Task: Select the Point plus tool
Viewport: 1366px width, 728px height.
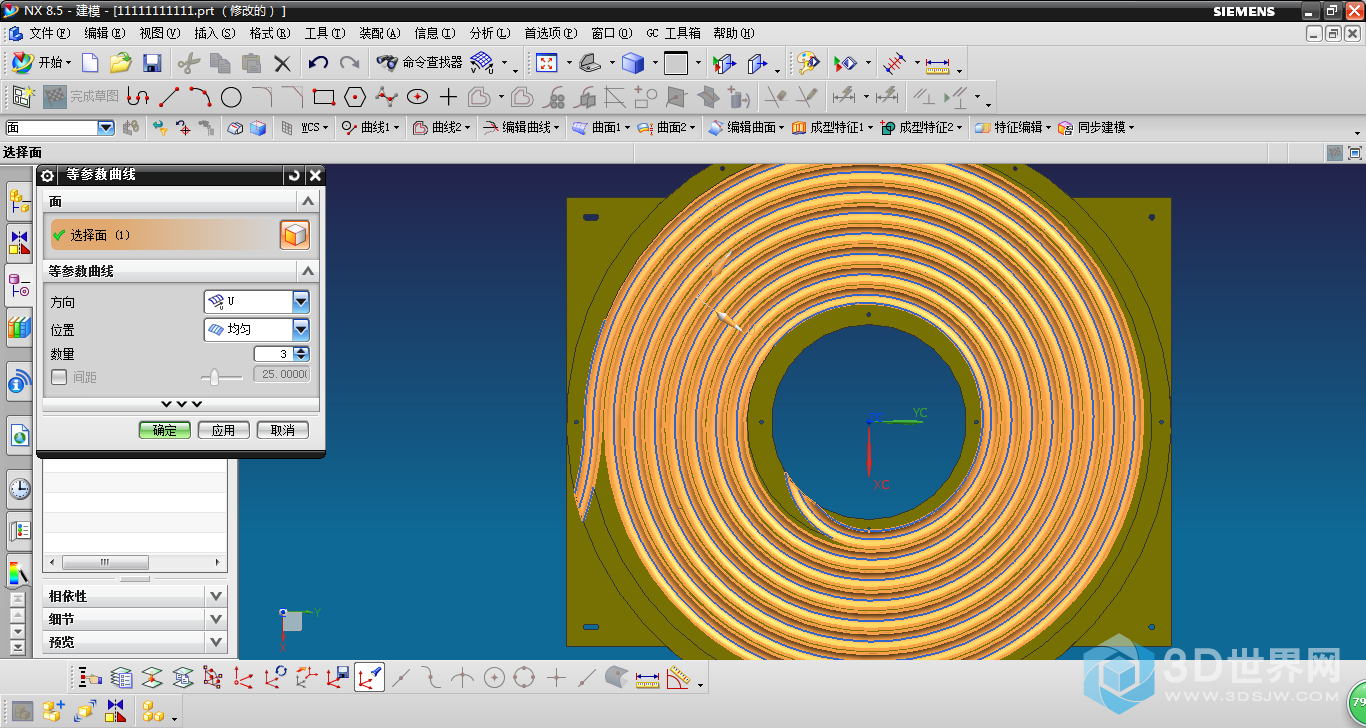Action: pos(448,97)
